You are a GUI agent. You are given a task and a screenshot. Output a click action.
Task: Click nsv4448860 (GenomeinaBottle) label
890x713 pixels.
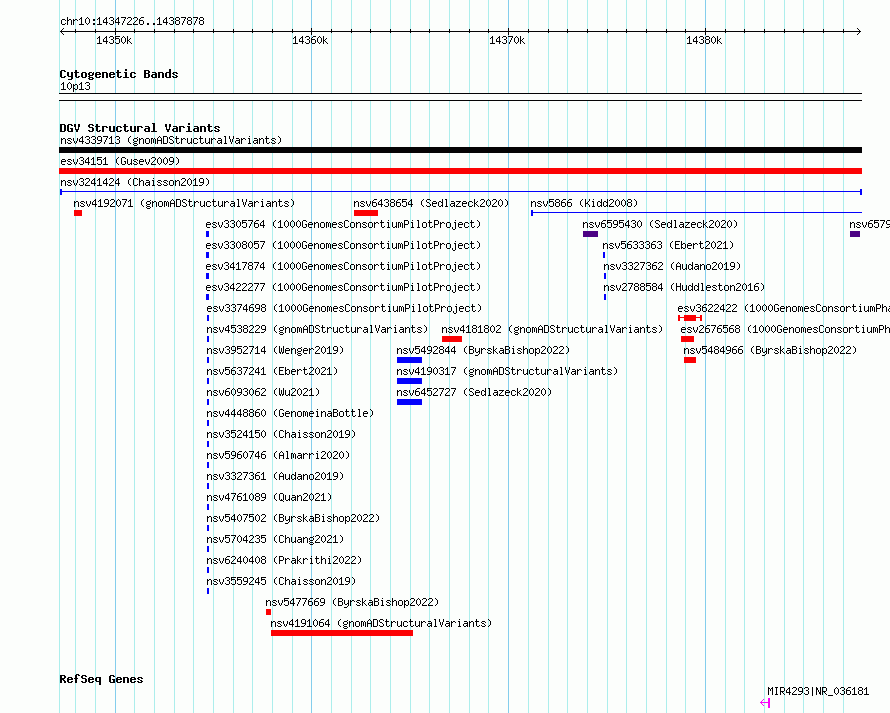[290, 413]
